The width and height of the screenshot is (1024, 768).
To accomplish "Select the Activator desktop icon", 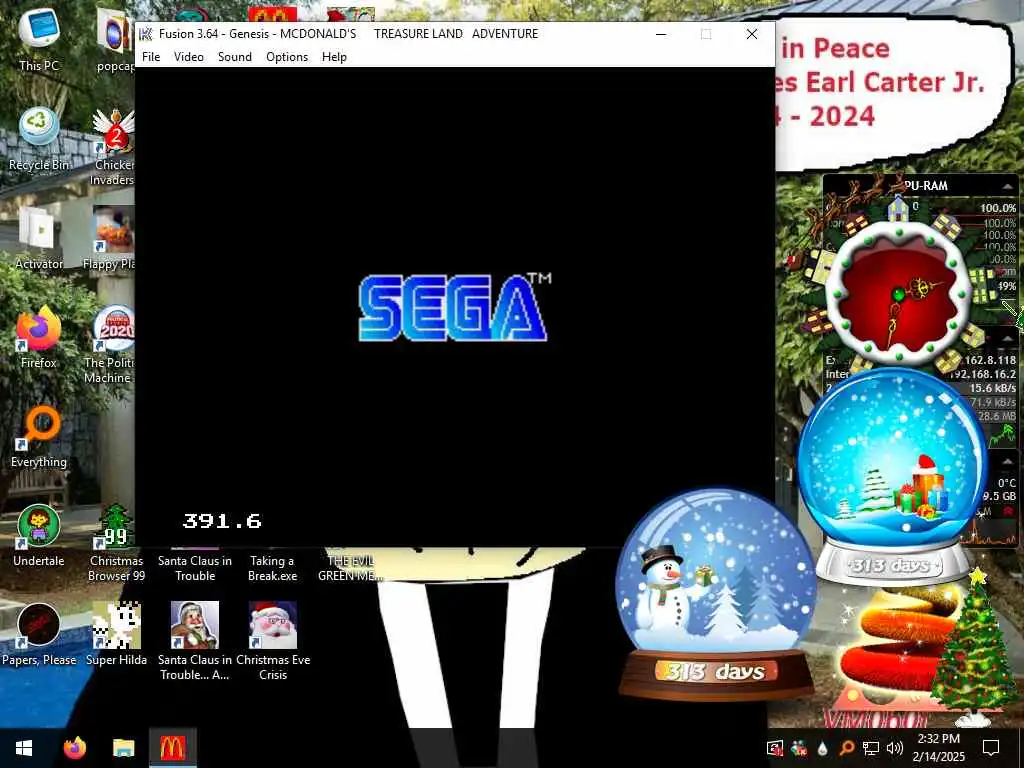I will click(39, 238).
